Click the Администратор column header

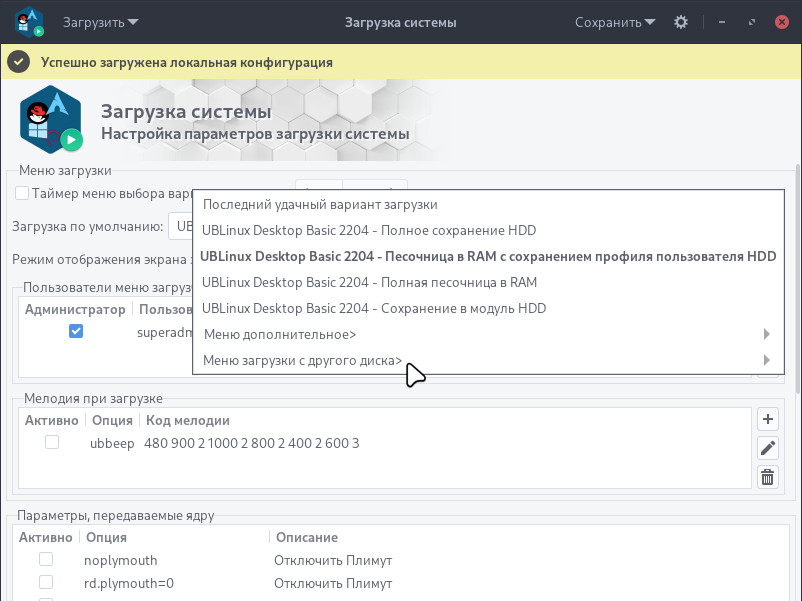point(75,309)
